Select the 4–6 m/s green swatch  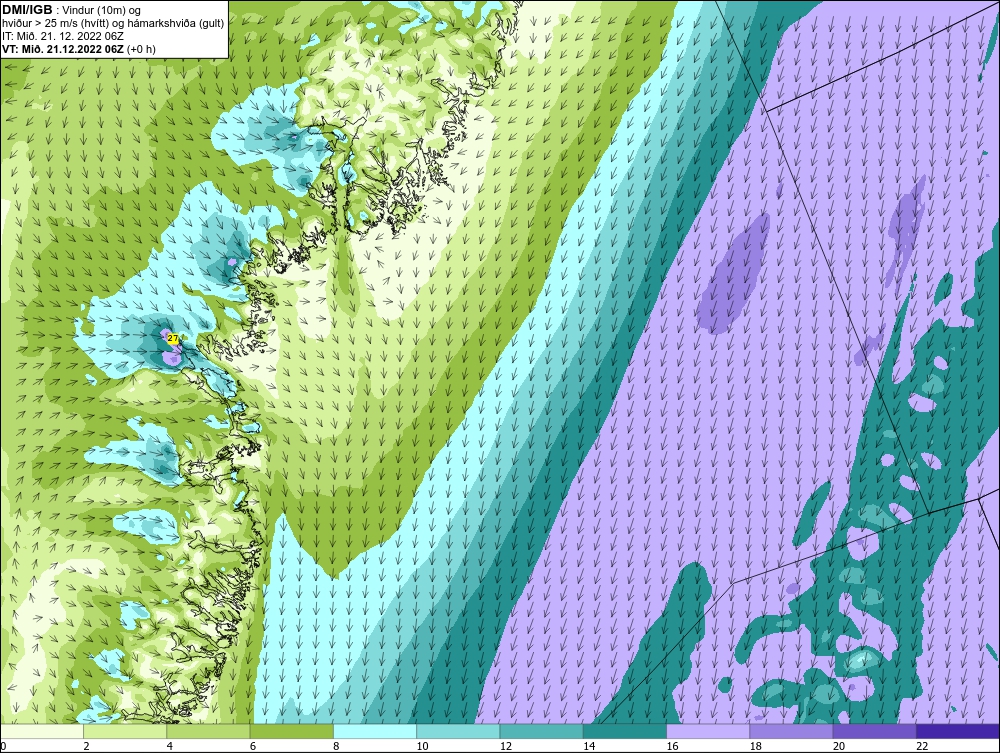209,731
